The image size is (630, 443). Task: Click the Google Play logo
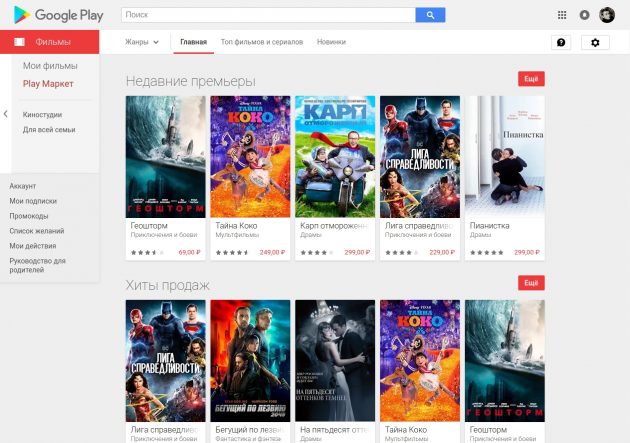(58, 15)
